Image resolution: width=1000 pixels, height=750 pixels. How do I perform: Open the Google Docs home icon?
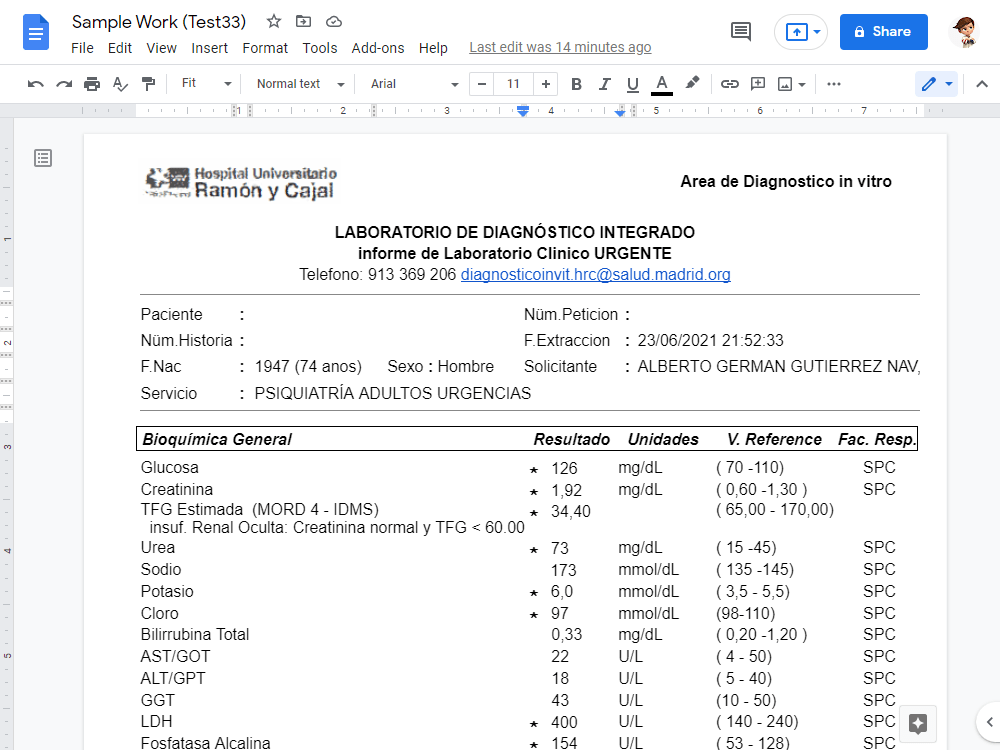(x=36, y=32)
